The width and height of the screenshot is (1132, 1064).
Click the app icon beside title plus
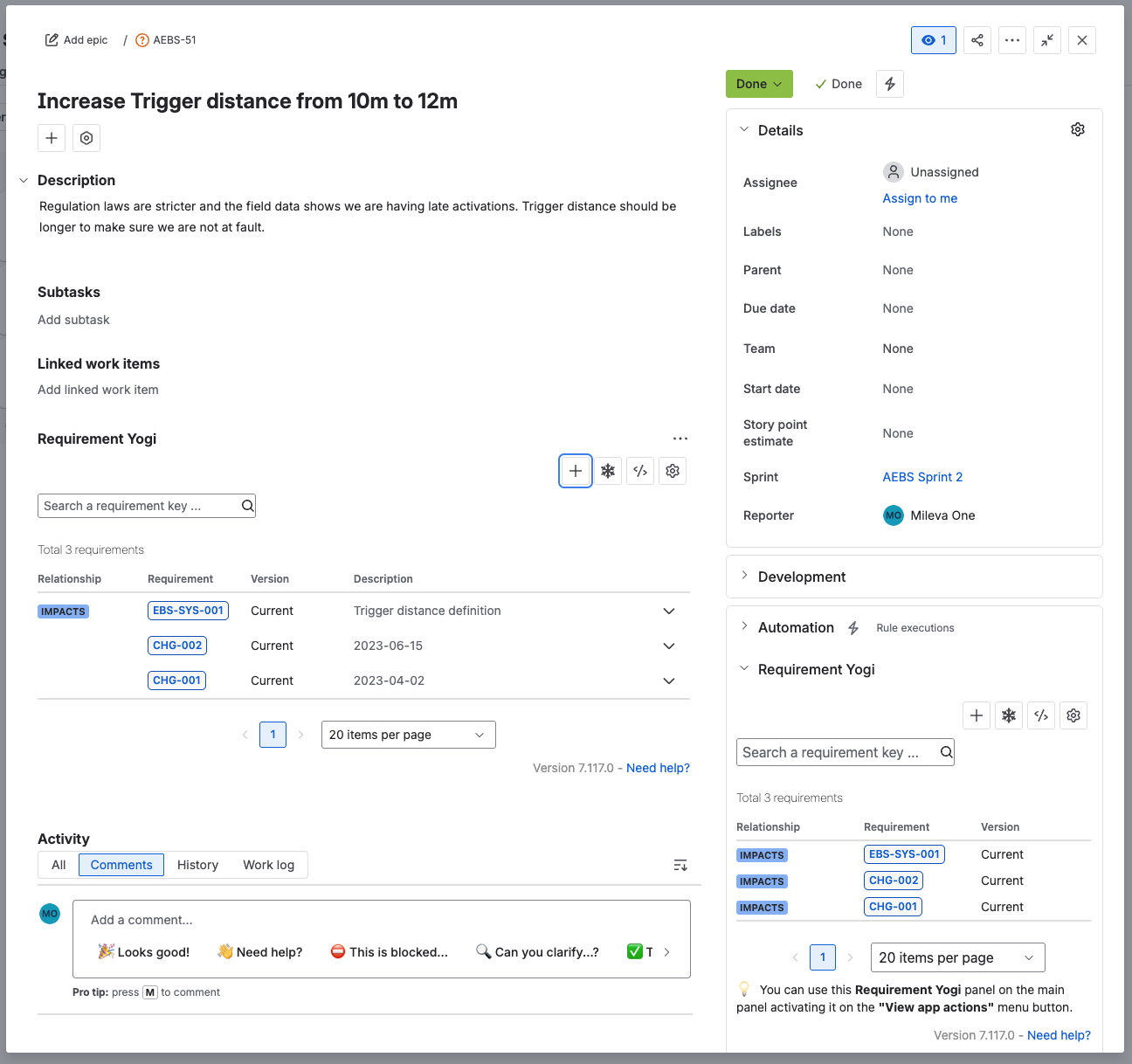(86, 138)
